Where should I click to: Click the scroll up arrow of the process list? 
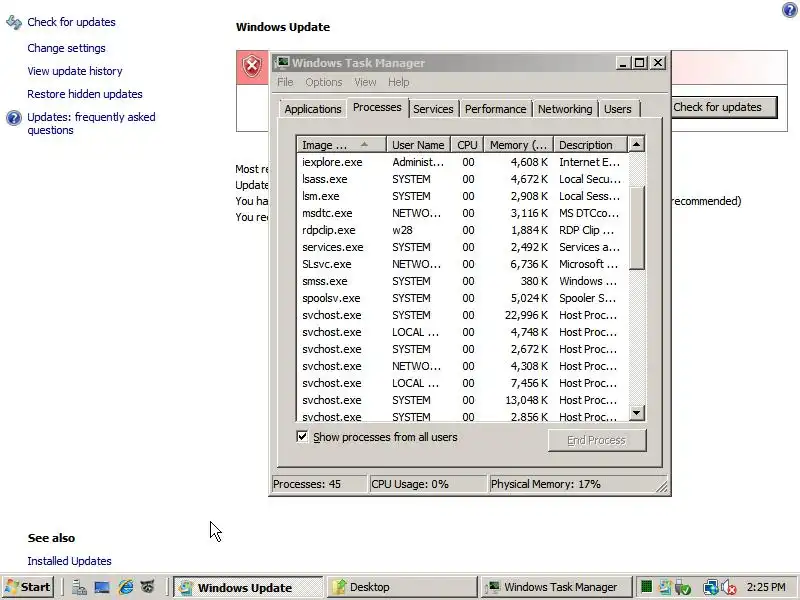click(x=636, y=144)
